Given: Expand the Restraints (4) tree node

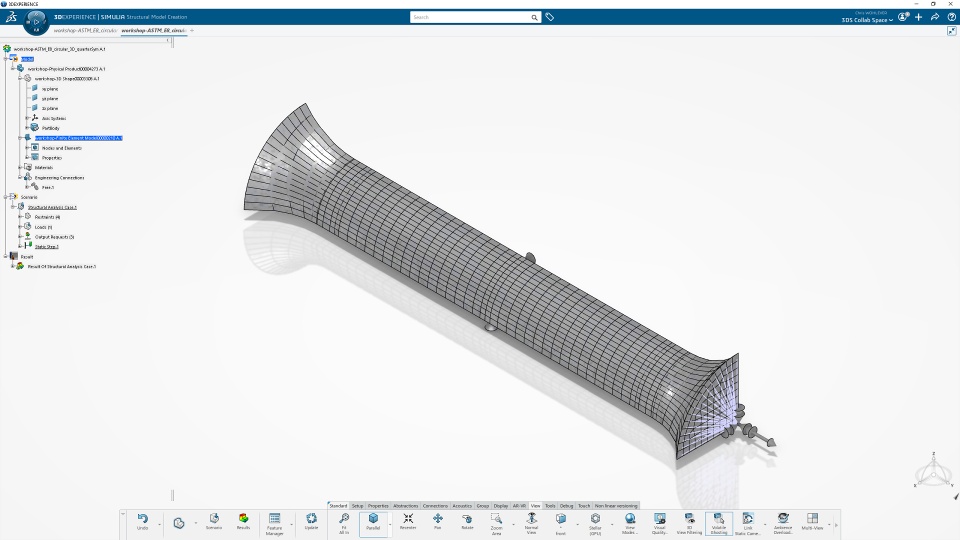Looking at the screenshot, I should click(x=20, y=217).
